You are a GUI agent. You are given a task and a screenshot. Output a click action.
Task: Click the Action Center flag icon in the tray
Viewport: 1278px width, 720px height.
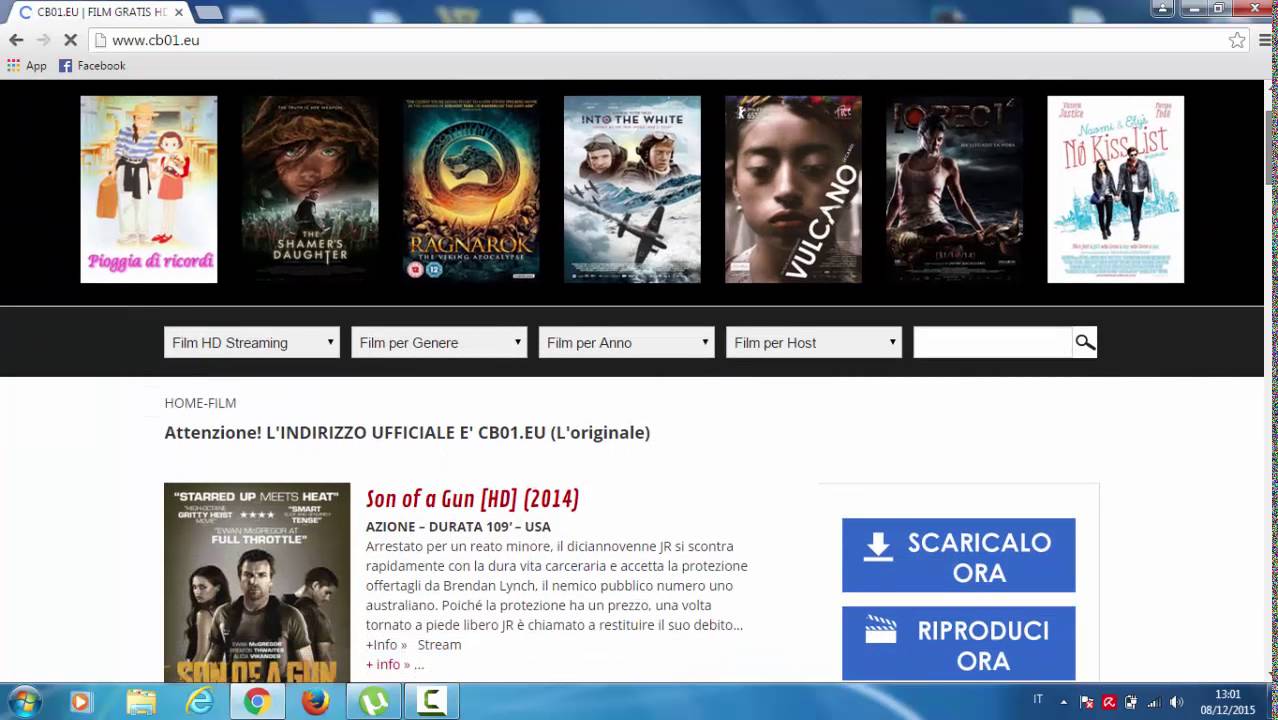tap(1087, 702)
